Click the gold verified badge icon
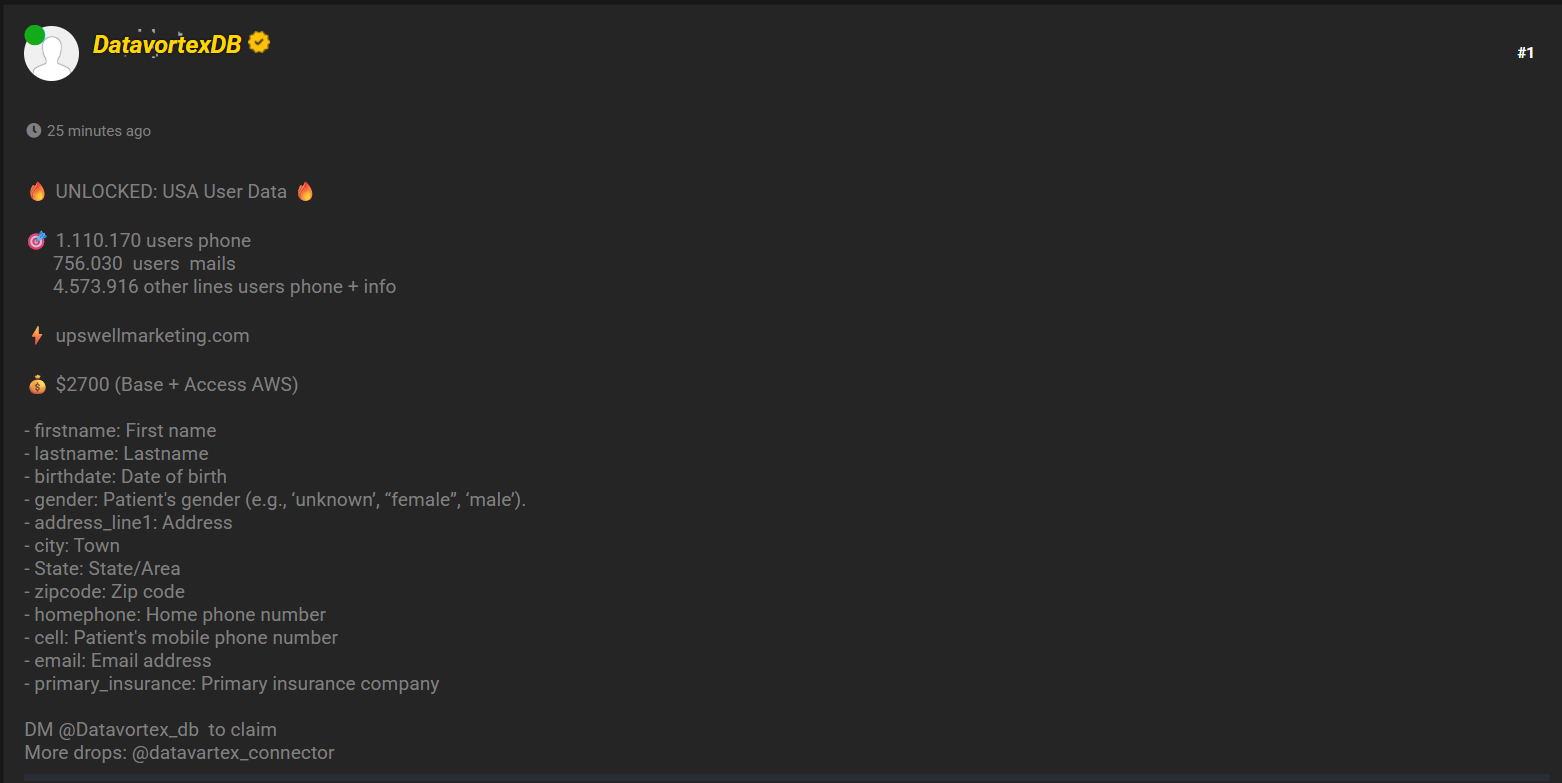The width and height of the screenshot is (1562, 783). 259,43
